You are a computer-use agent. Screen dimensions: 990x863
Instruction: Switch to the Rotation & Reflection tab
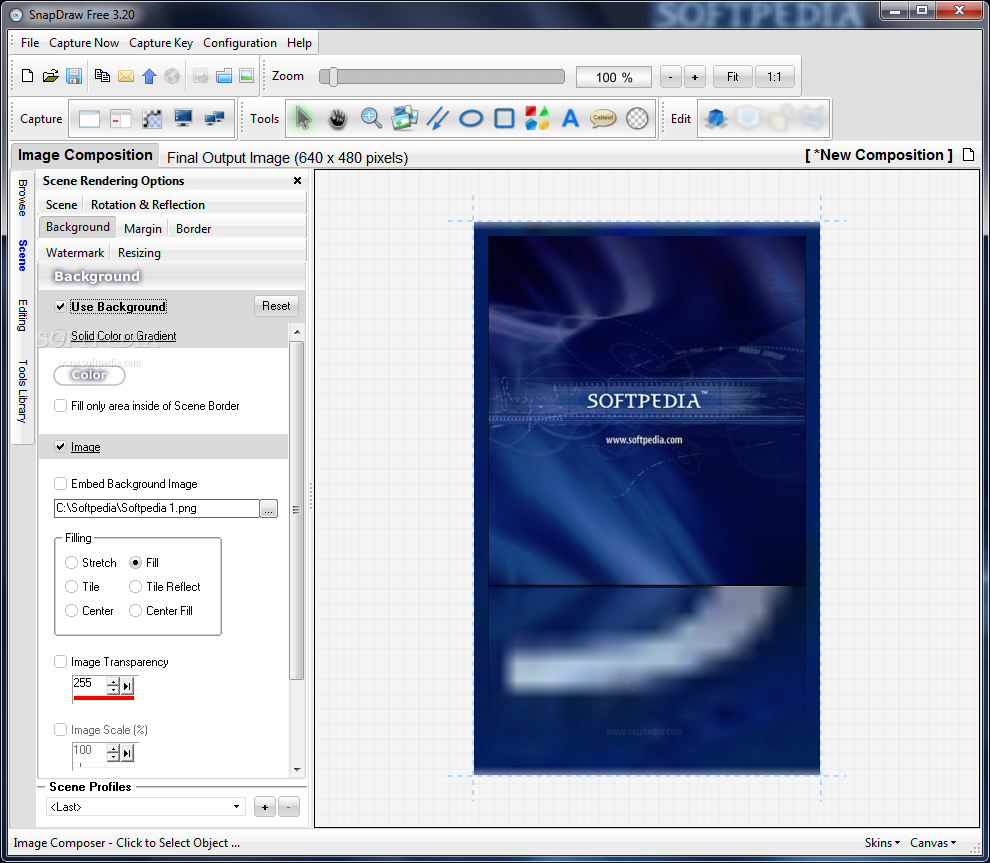pyautogui.click(x=148, y=205)
